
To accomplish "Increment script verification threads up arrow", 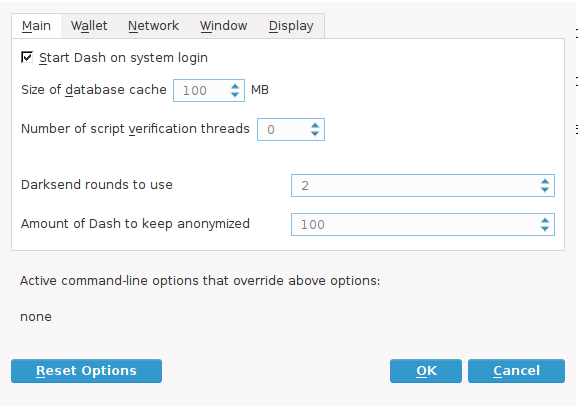I will tap(315, 126).
